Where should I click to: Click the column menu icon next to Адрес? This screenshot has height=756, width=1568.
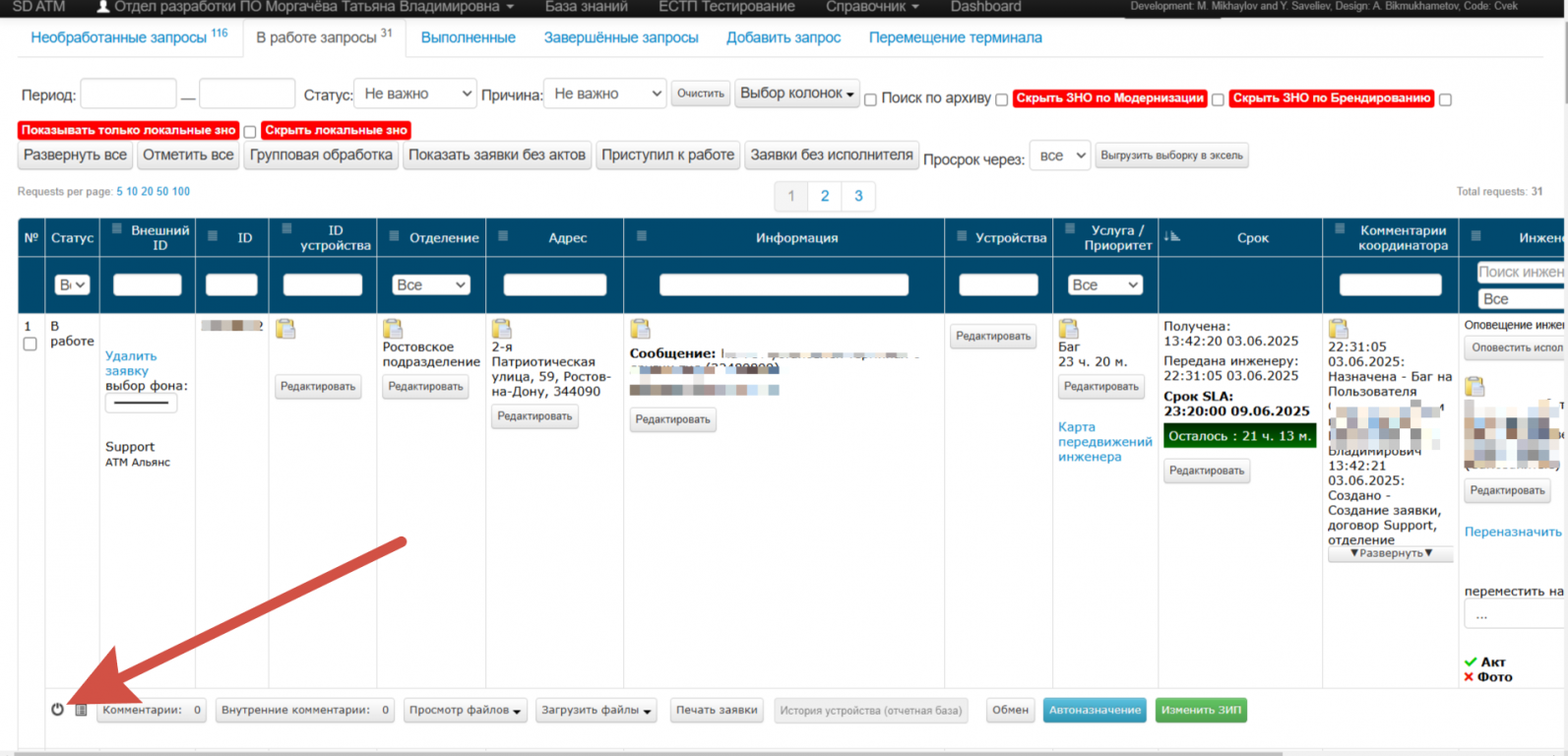click(x=503, y=236)
